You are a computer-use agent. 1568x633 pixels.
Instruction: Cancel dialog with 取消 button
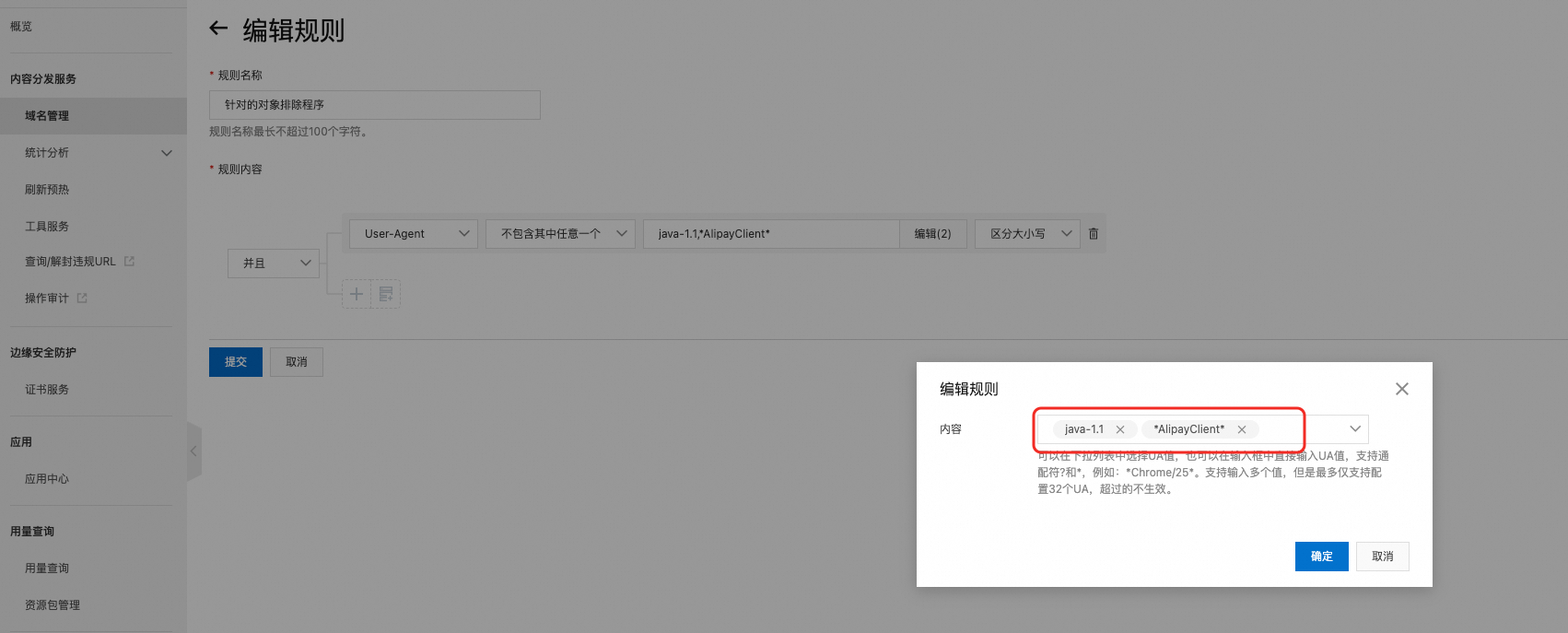tap(1383, 557)
